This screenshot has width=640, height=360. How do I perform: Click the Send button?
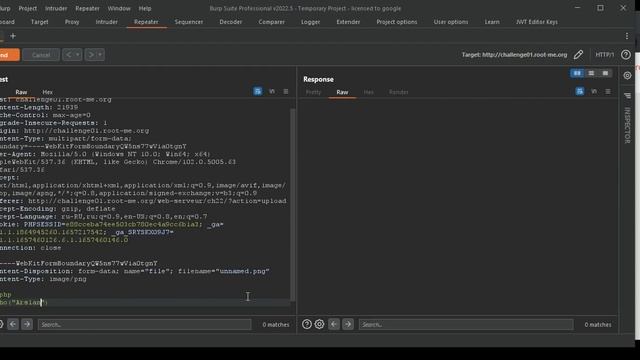[x=9, y=55]
